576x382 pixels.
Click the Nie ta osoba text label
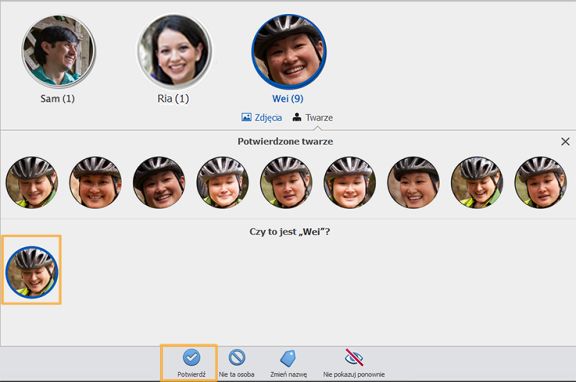click(x=237, y=374)
